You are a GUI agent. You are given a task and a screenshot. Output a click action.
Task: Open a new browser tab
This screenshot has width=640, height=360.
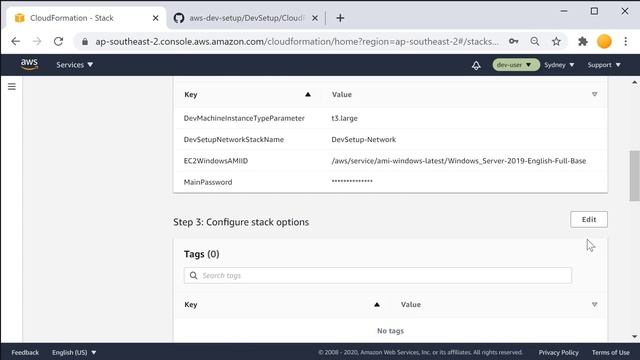coord(340,18)
